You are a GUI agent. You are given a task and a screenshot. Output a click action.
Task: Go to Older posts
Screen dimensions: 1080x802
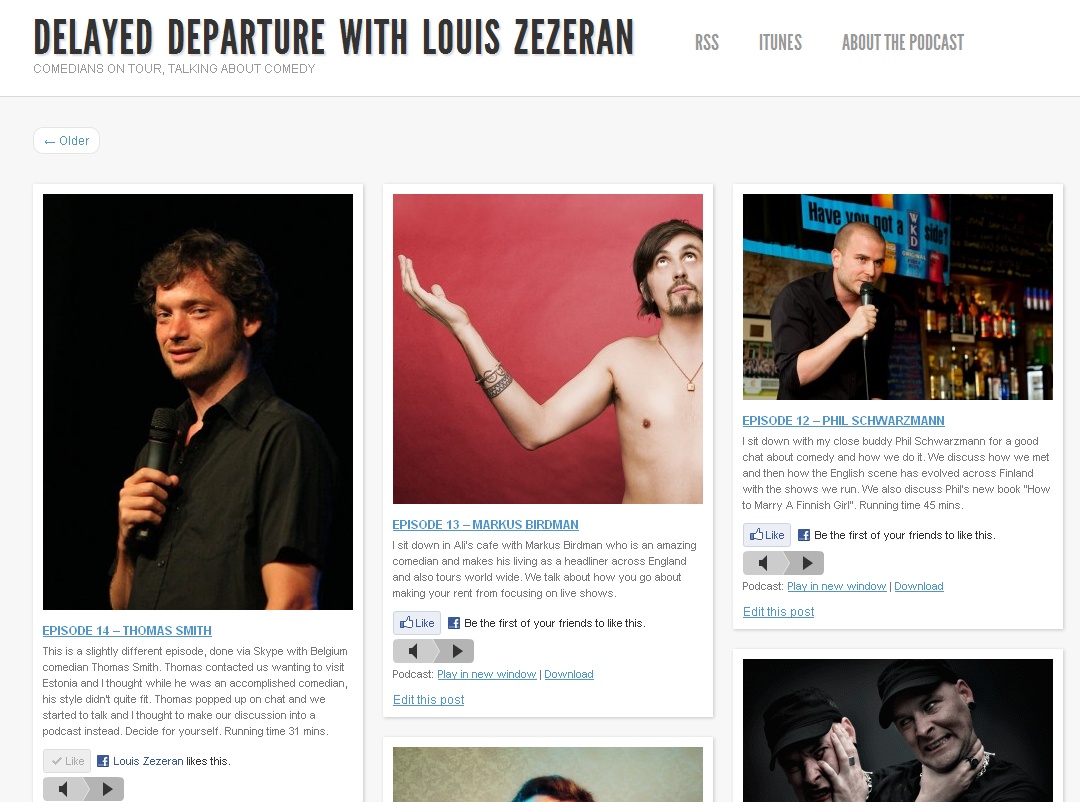[66, 141]
